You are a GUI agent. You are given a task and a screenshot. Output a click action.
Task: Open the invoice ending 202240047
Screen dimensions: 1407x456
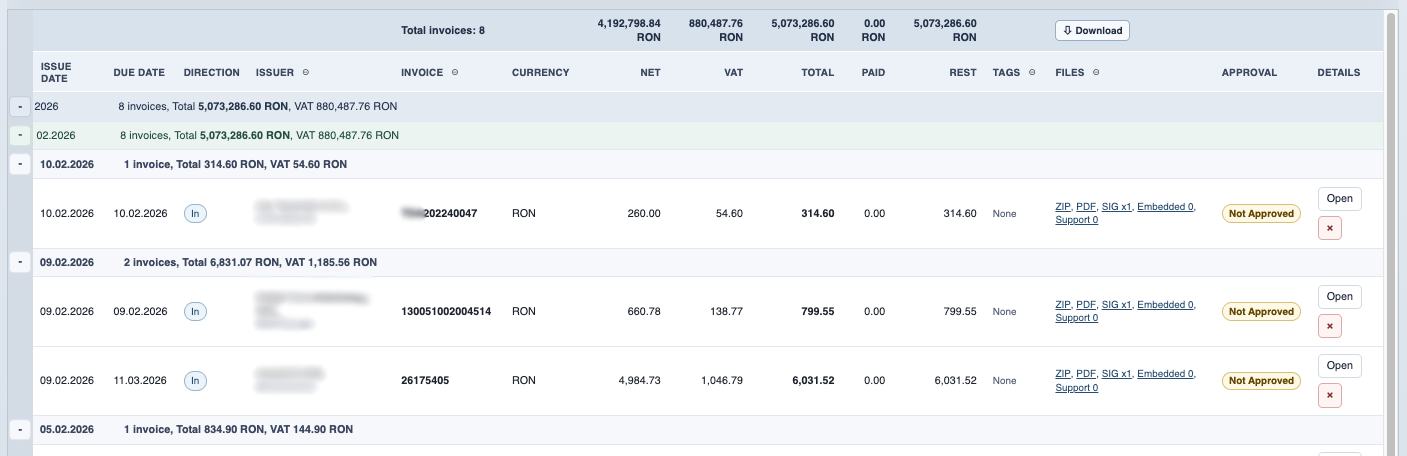point(1339,198)
